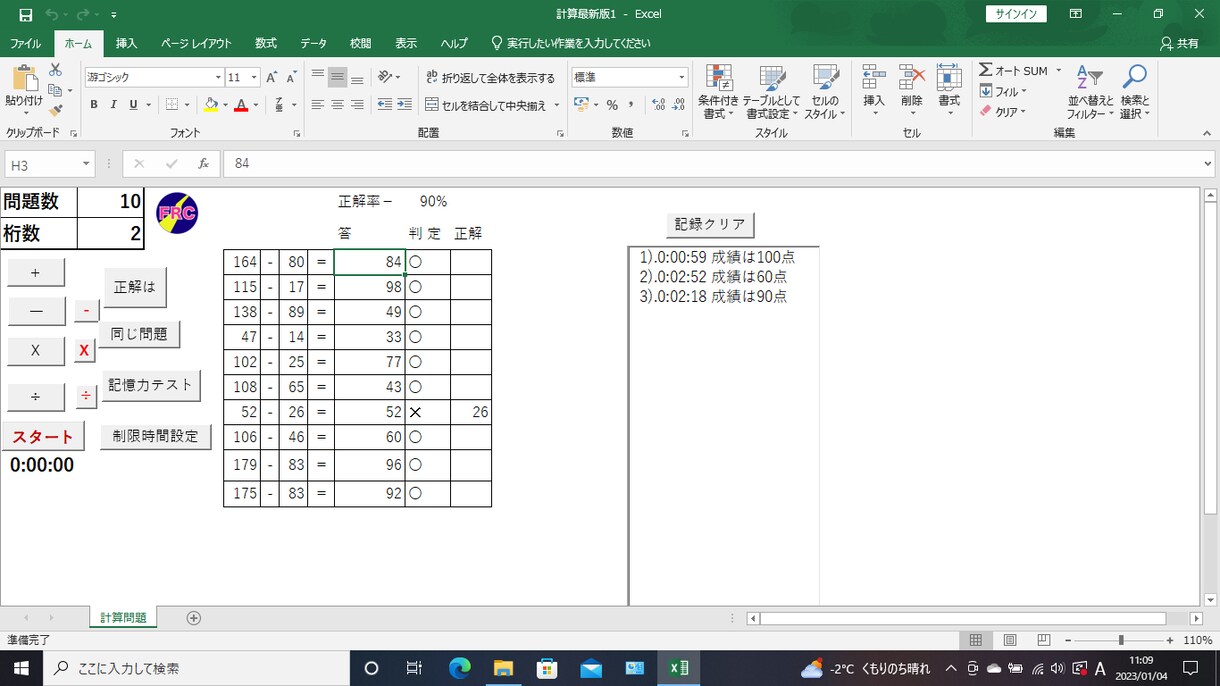Click the 正解は button

[x=135, y=287]
